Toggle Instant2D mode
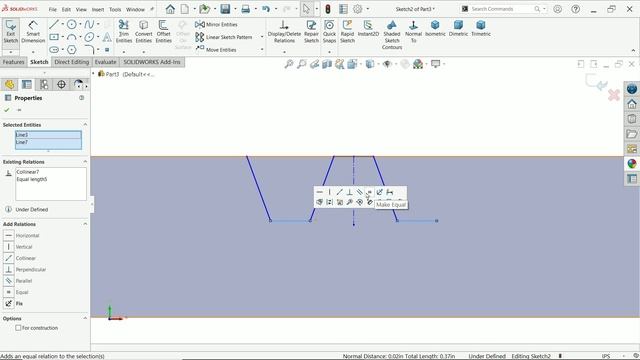The image size is (640, 360). (368, 29)
